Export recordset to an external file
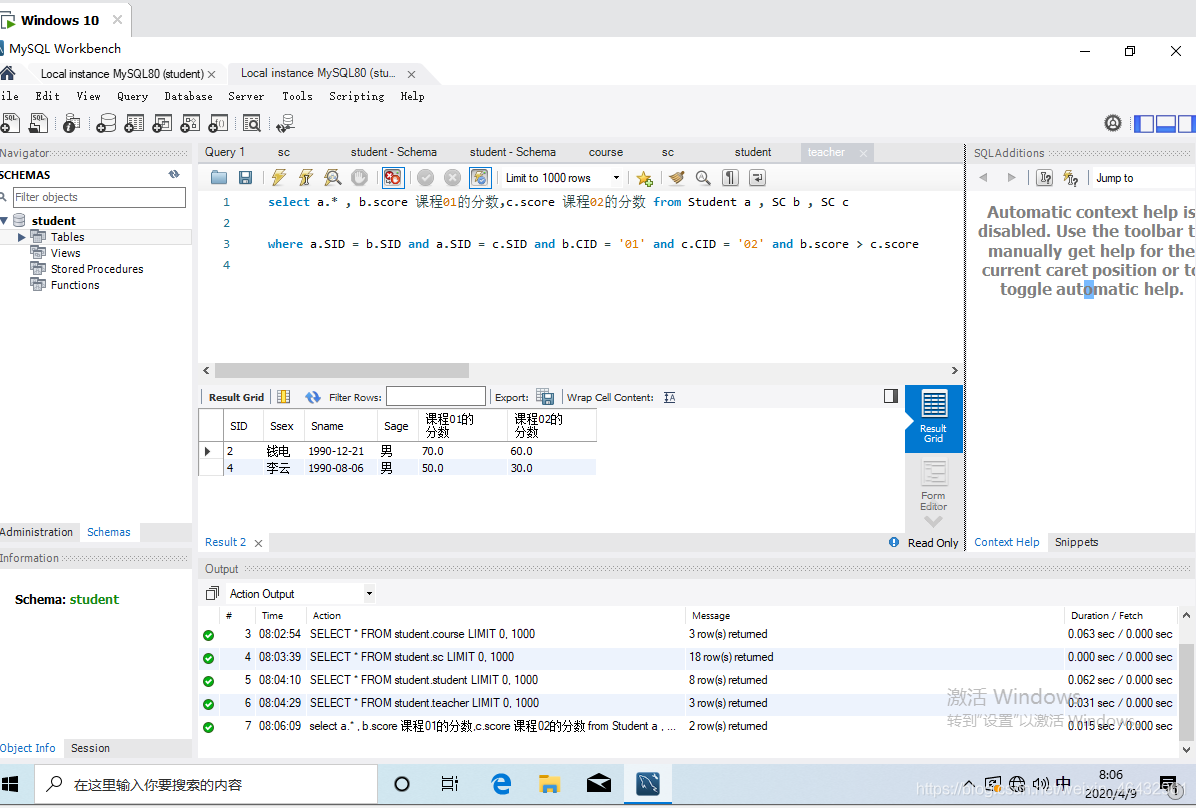Screen dimensions: 1196x808 pos(545,397)
